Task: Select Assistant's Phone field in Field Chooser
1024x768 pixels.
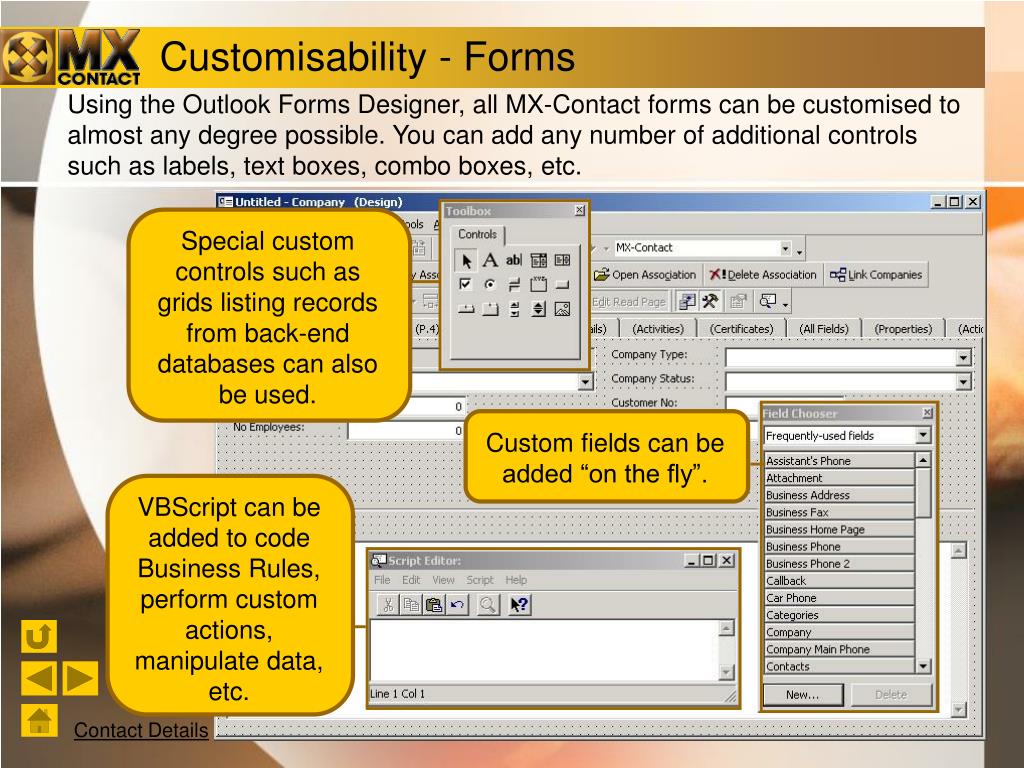Action: click(839, 460)
